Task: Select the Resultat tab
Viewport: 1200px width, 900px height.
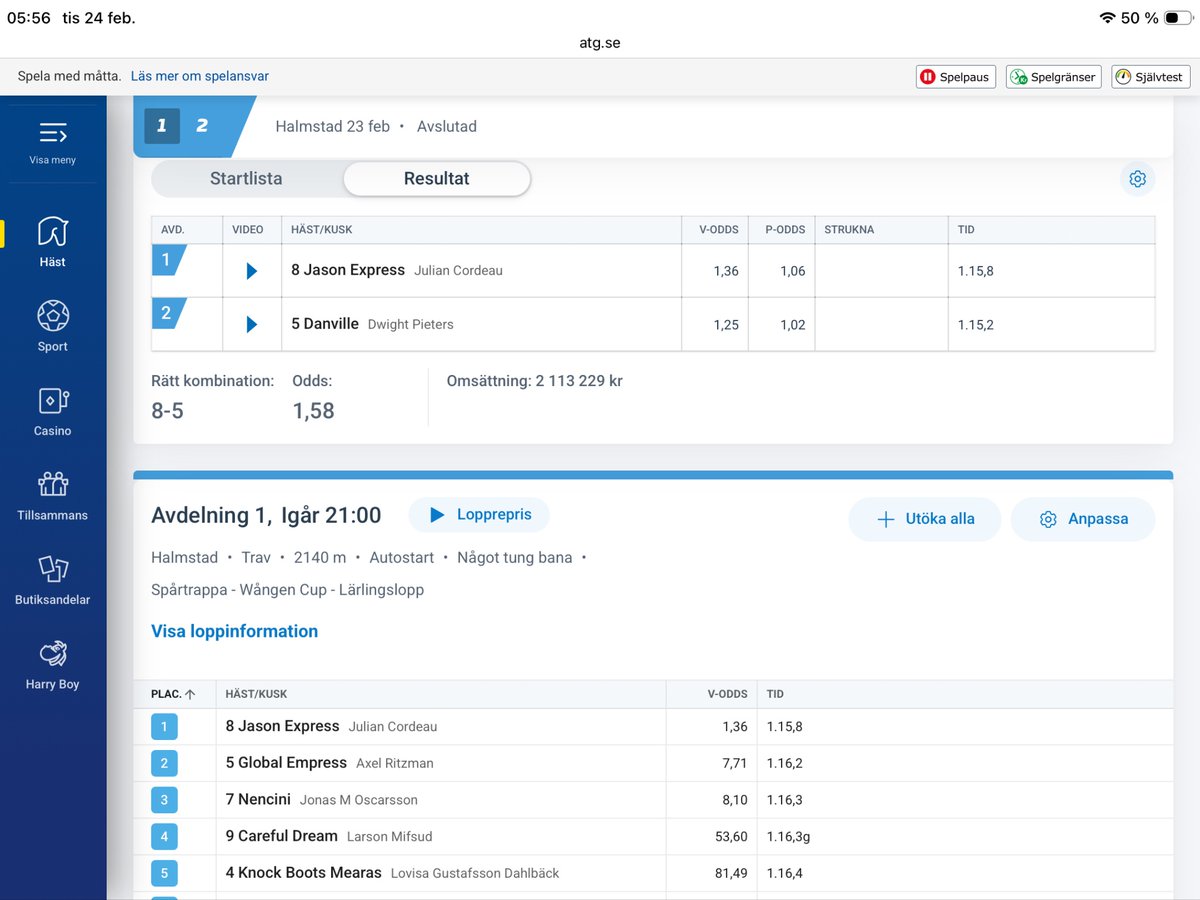Action: (437, 179)
